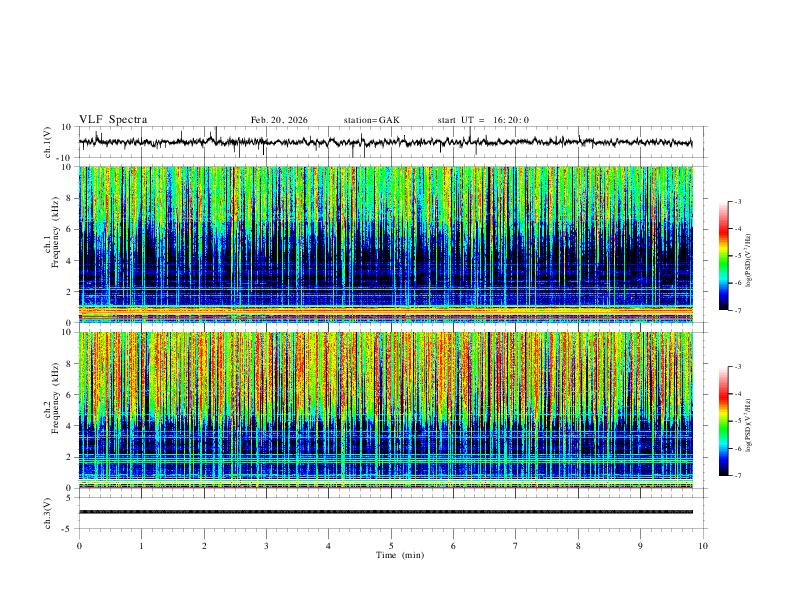Click inside the ch.1 spectrogram panel
Screen dimensions: 792x612
pos(386,244)
